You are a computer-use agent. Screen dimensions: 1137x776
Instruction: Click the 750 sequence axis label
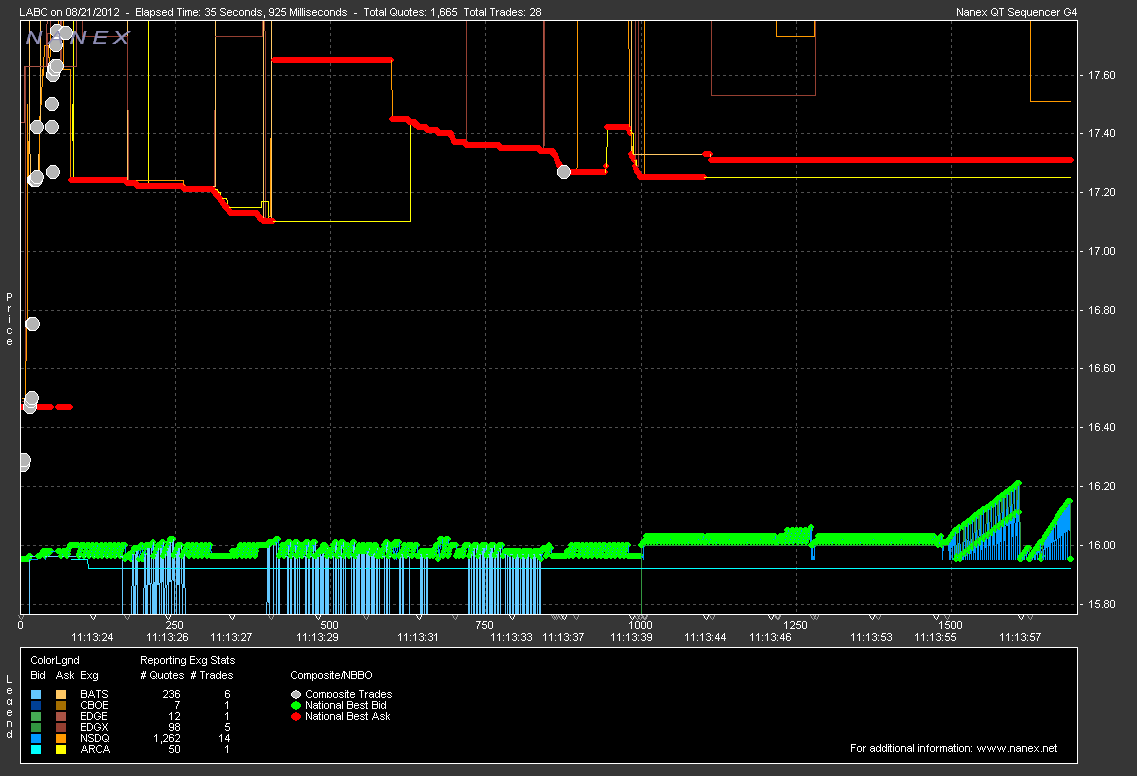484,624
